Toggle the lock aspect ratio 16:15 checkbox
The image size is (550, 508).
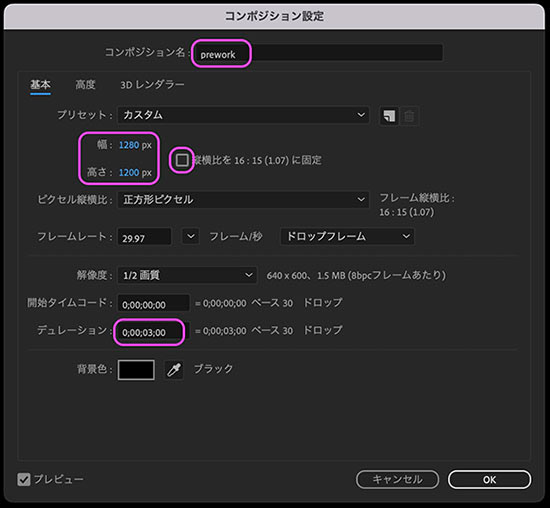182,160
